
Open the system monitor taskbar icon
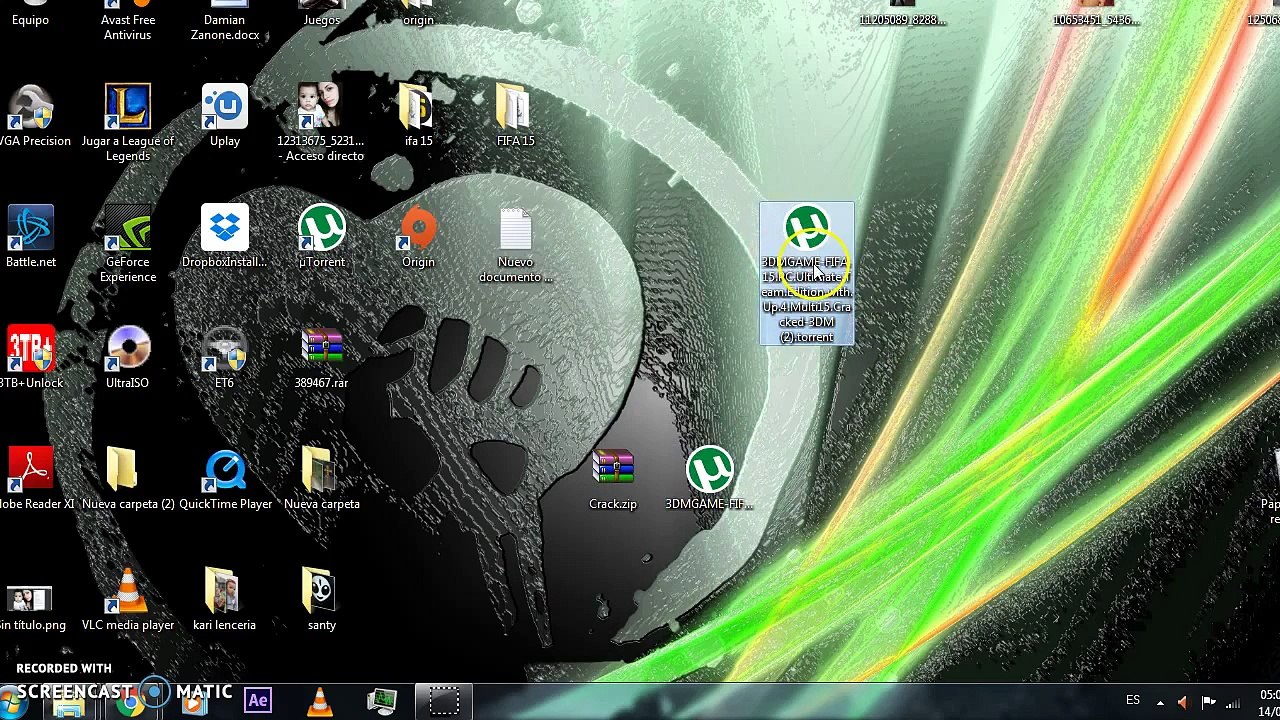[382, 701]
